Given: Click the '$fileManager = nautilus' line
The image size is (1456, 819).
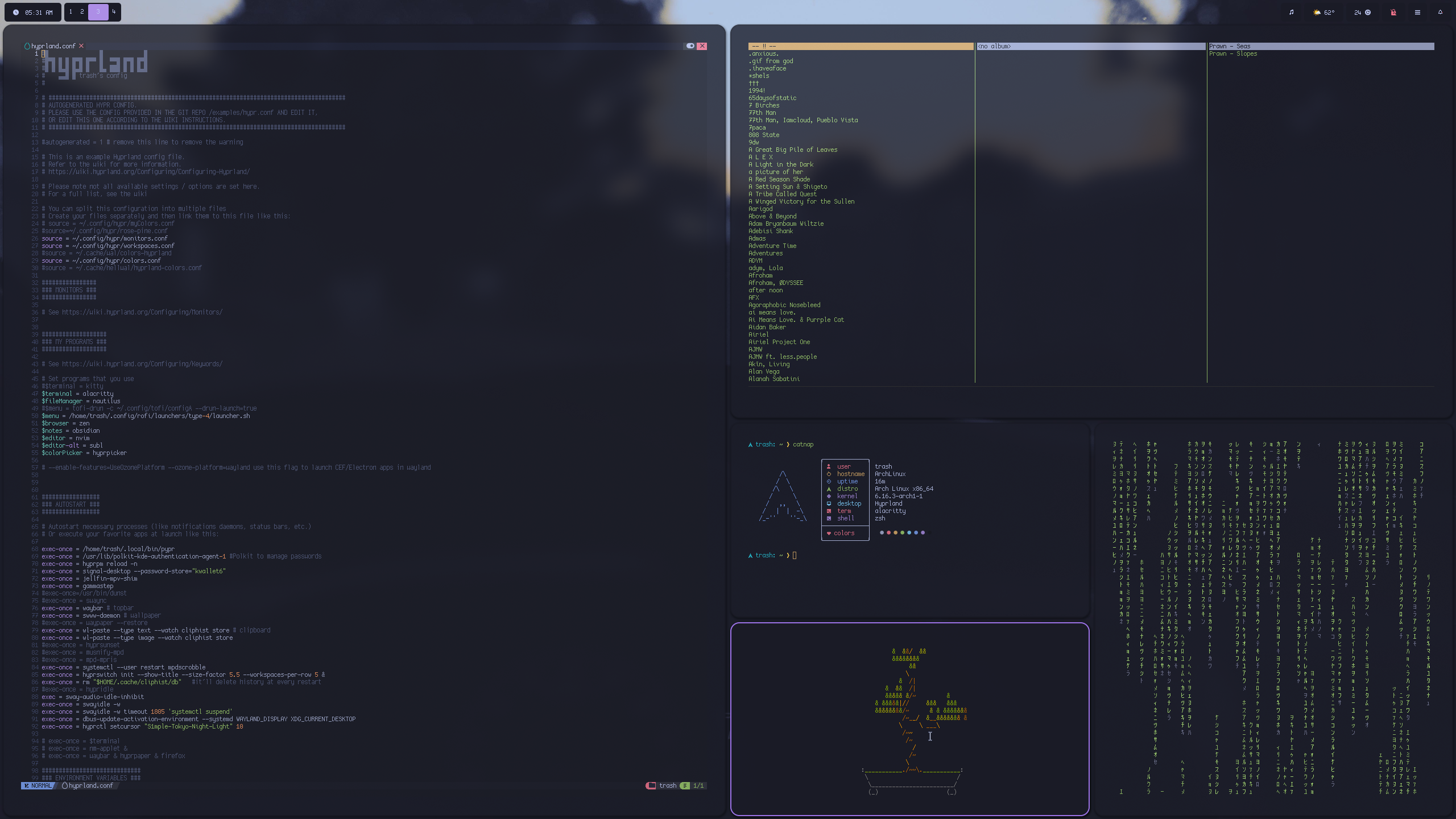Looking at the screenshot, I should [81, 401].
